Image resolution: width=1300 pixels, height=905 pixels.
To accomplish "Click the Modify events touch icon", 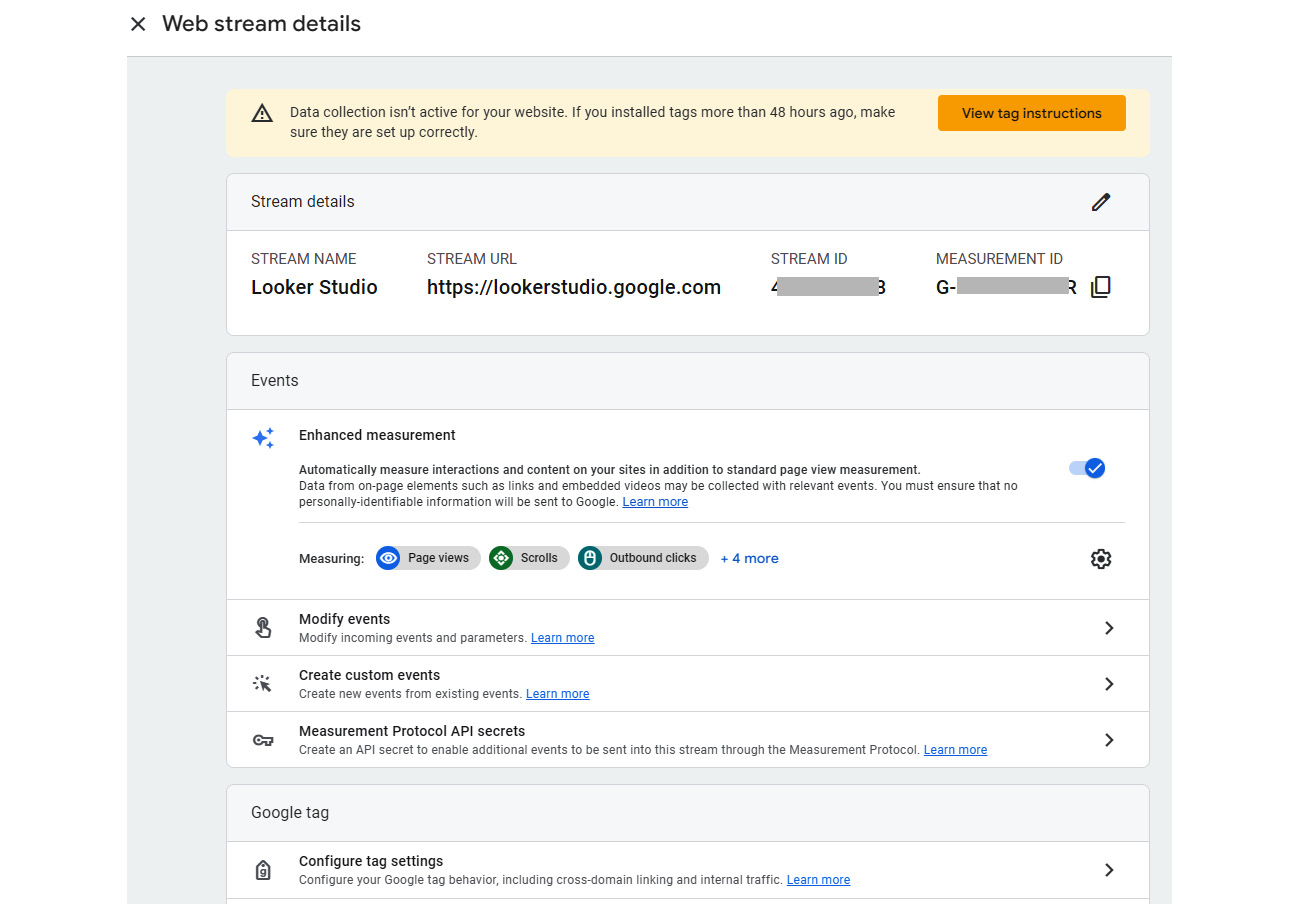I will click(263, 628).
